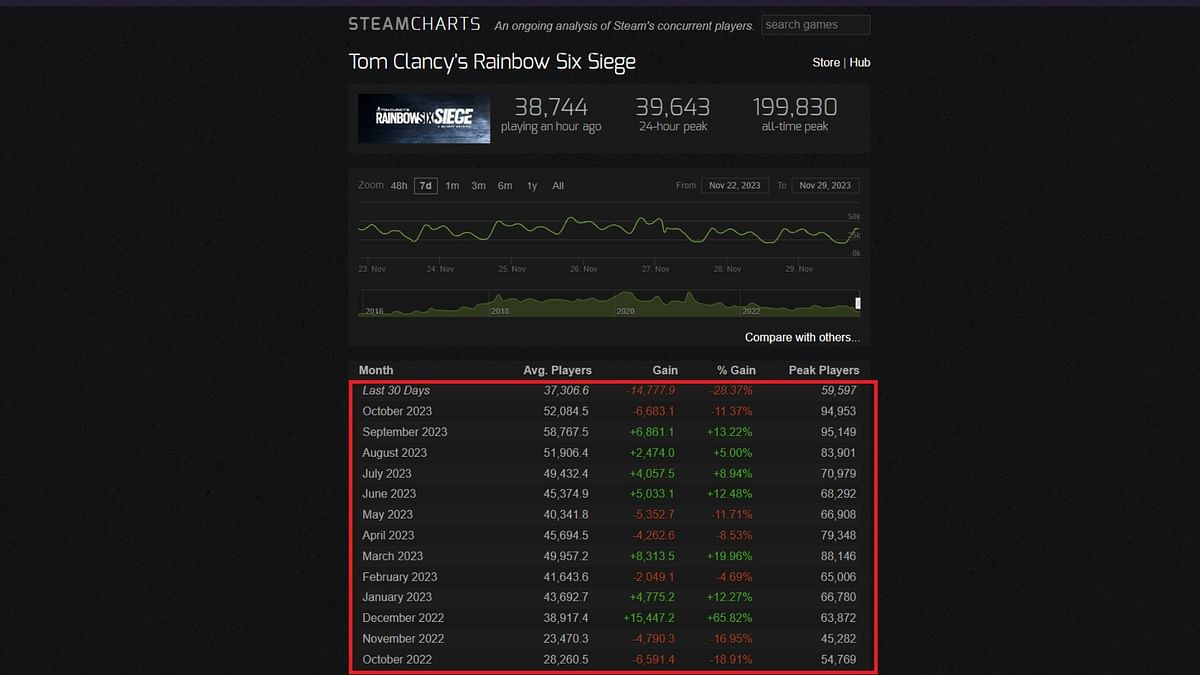Click the SteamCharts logo
1200x675 pixels.
[x=414, y=24]
